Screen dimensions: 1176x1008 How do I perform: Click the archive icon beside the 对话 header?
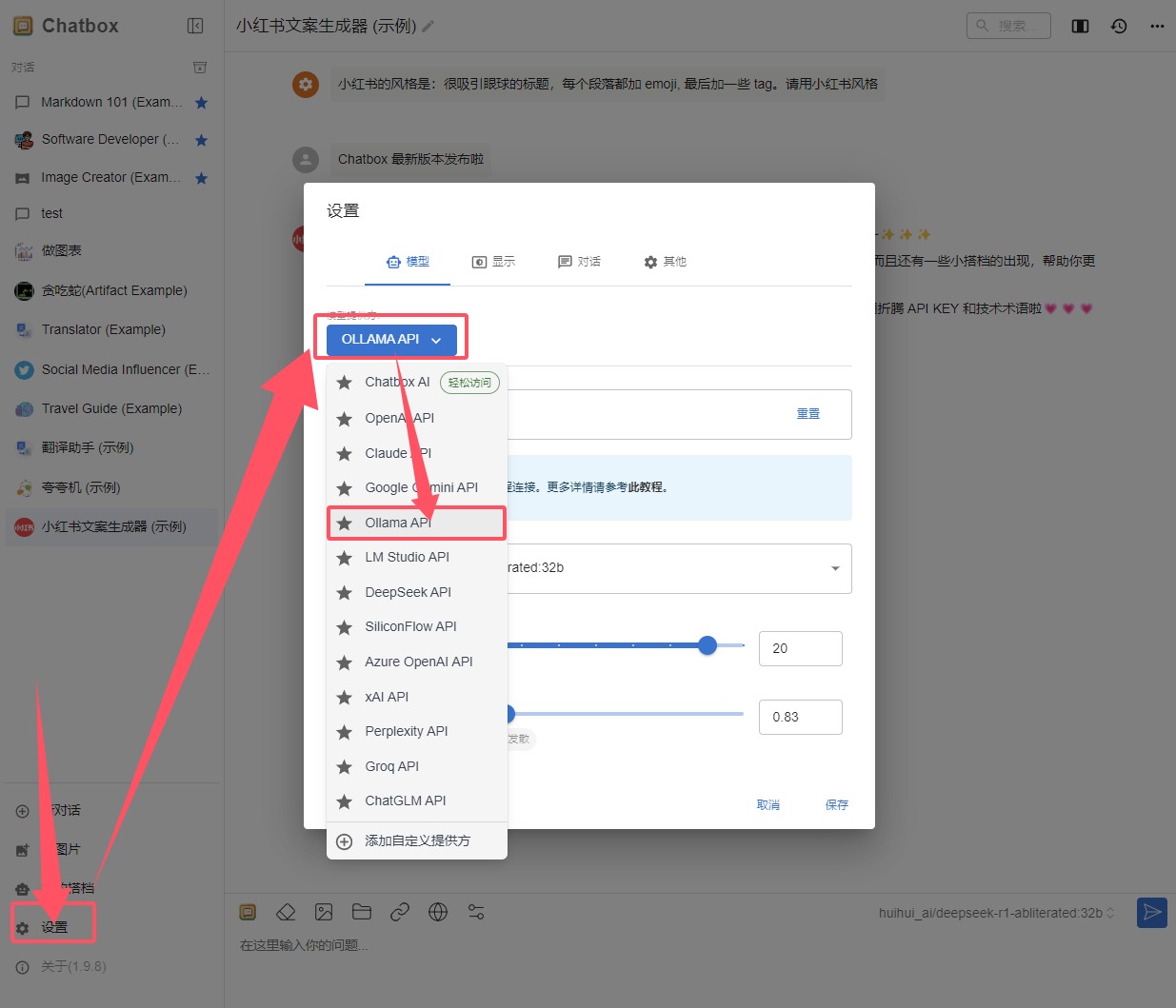200,67
